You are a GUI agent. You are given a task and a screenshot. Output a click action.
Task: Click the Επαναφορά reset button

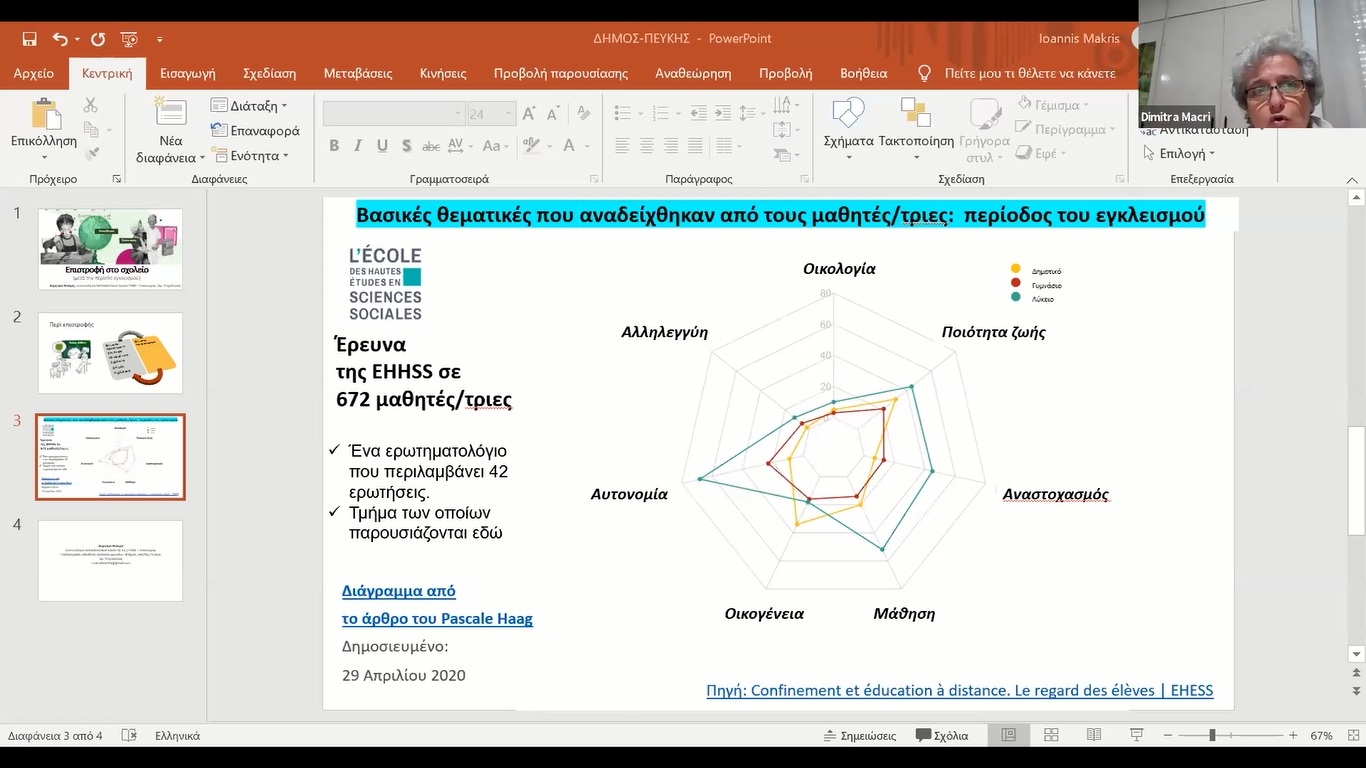255,130
